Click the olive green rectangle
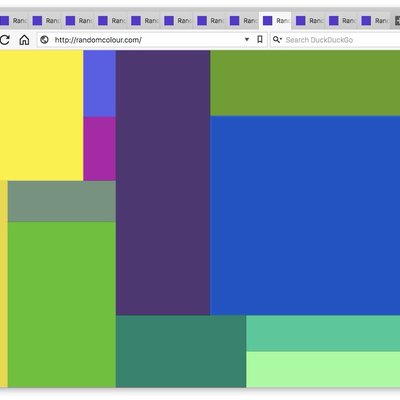The image size is (400, 400). point(305,83)
